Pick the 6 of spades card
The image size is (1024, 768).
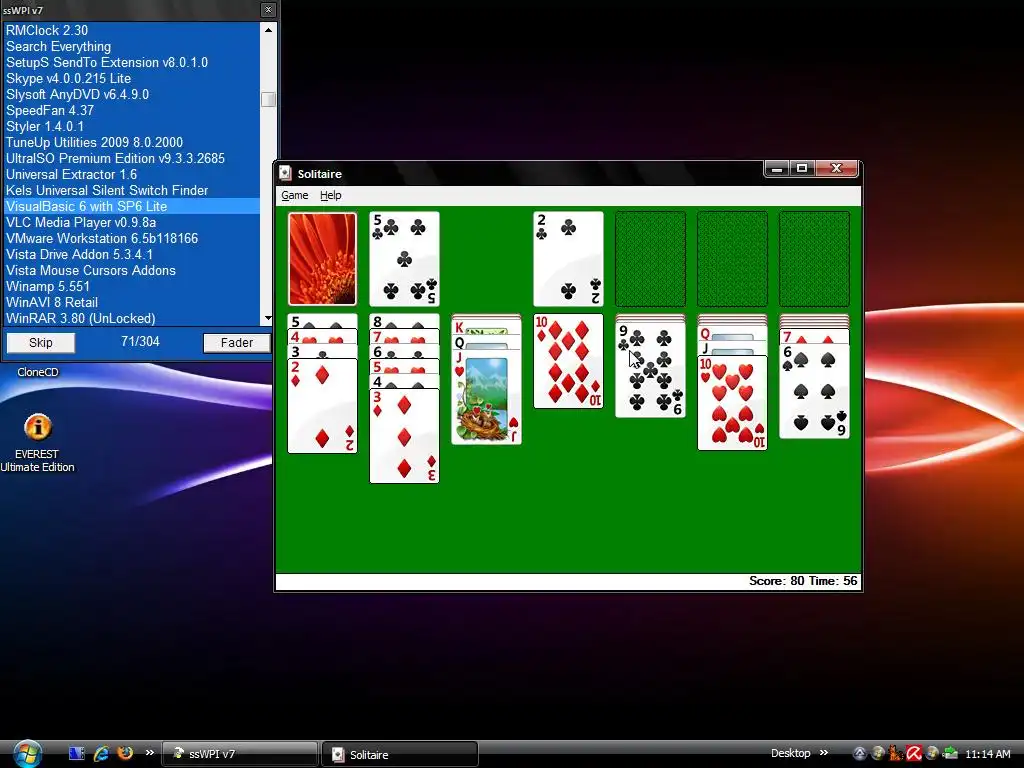pos(814,391)
